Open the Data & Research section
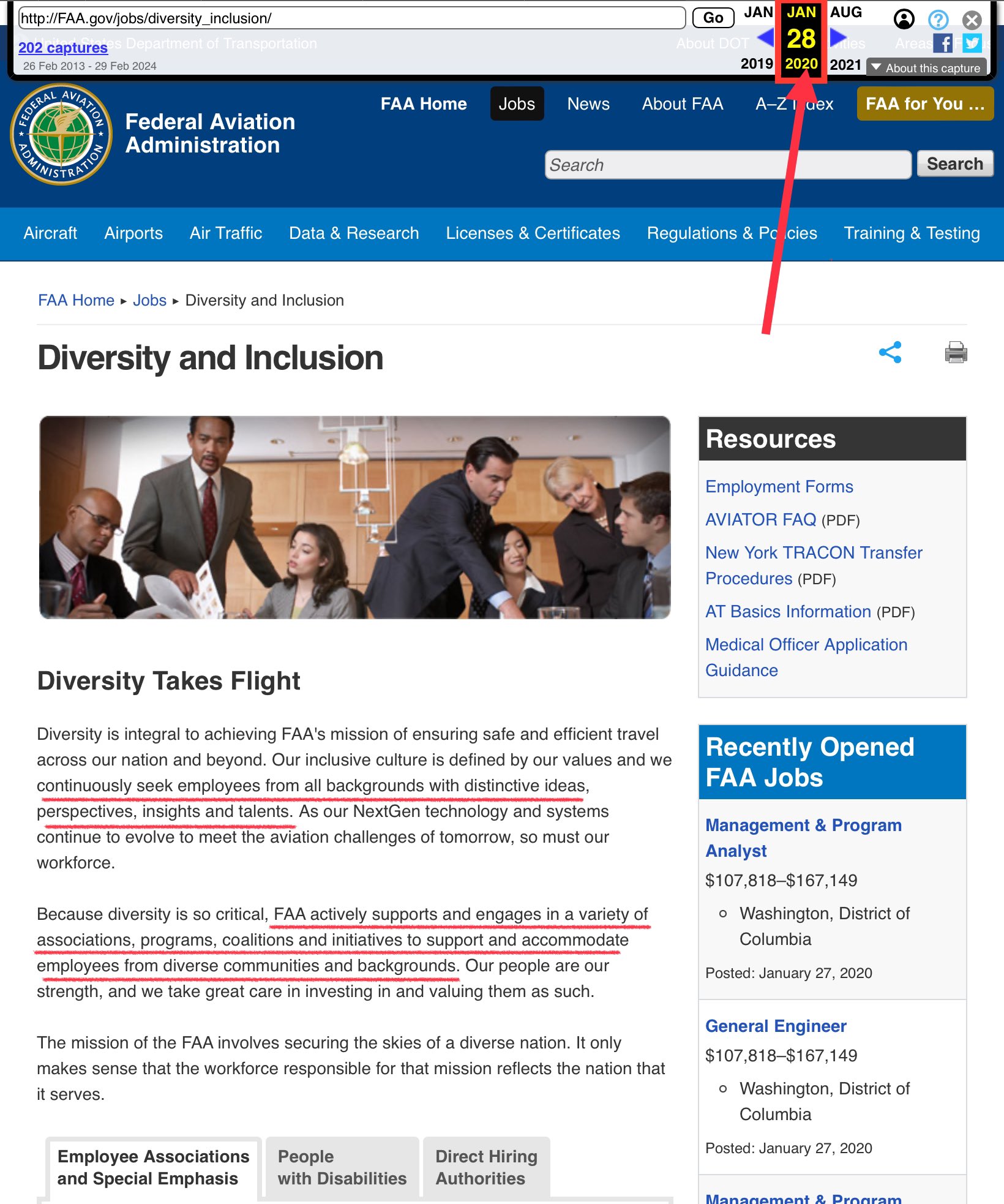The height and width of the screenshot is (1204, 1004). click(354, 233)
